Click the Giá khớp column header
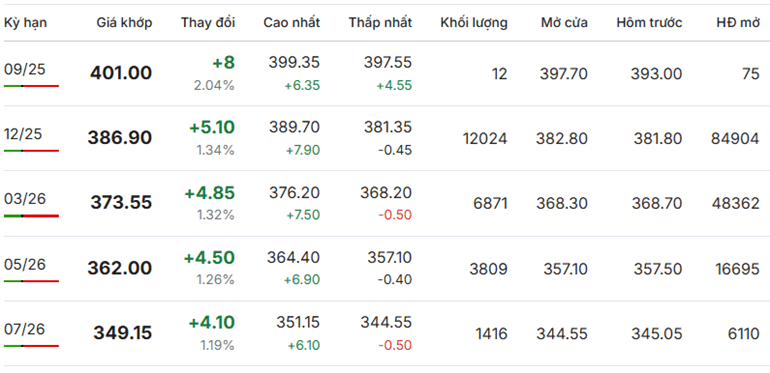Image resolution: width=770 pixels, height=373 pixels. click(124, 23)
